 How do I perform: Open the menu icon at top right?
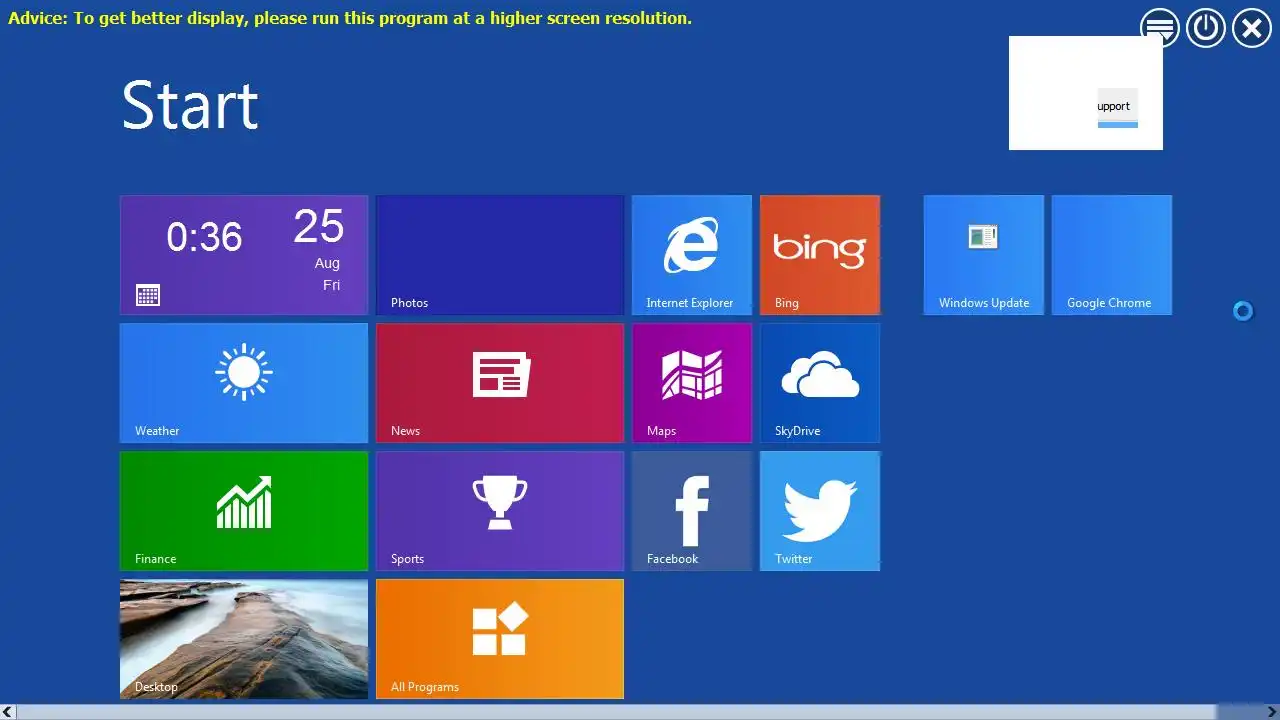coord(1160,28)
